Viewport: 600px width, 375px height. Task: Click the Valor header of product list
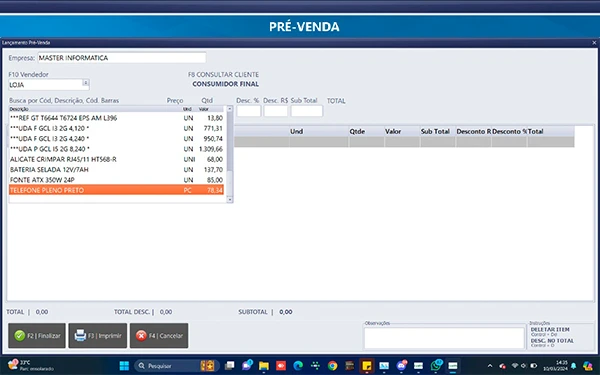(204, 109)
